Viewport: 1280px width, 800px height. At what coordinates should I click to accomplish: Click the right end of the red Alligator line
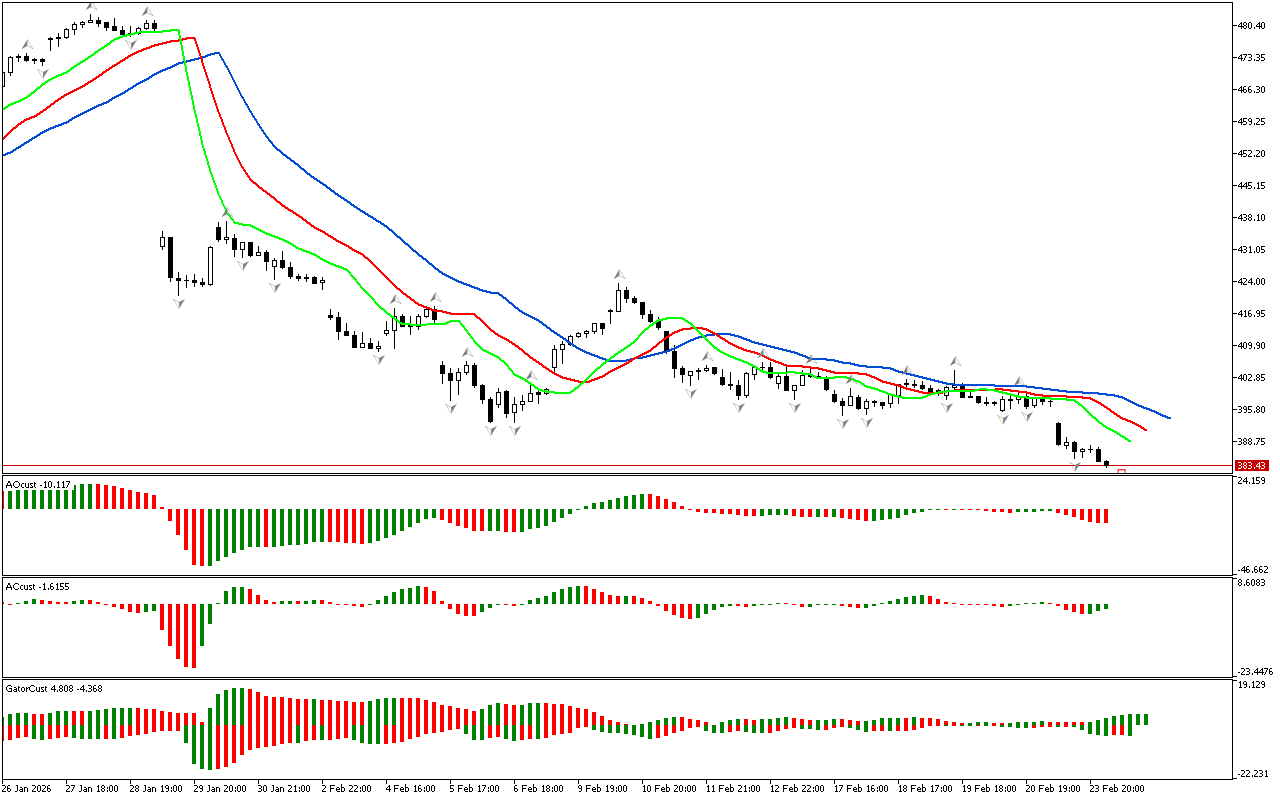pos(1146,431)
